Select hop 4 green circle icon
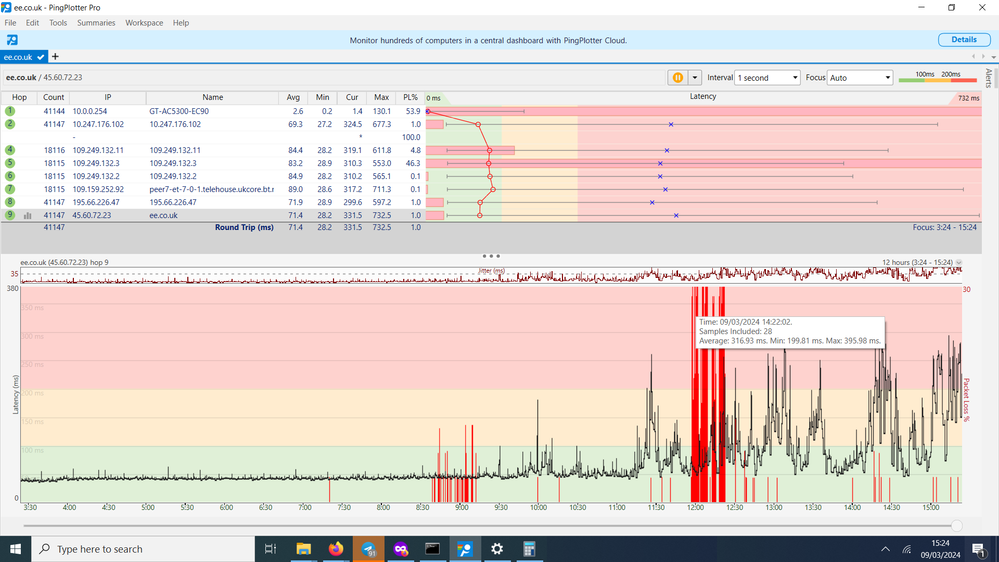 [10, 150]
